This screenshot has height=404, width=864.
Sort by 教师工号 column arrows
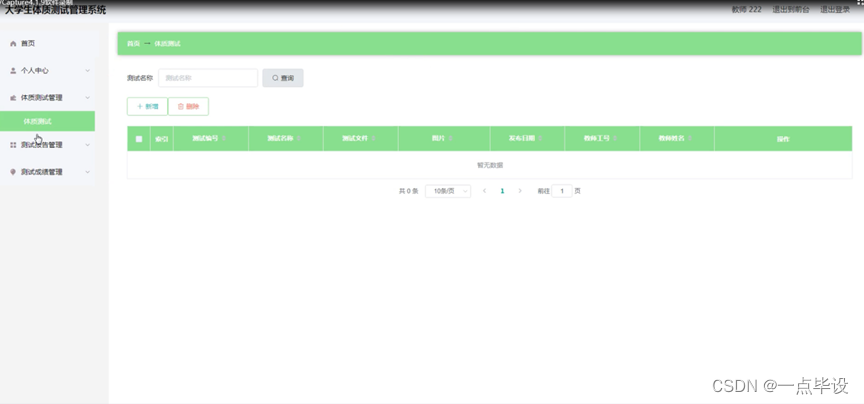coord(615,139)
